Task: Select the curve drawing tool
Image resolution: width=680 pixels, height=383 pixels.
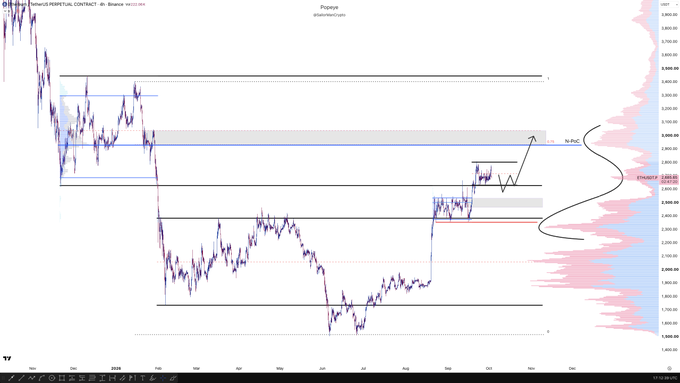Action: (42, 378)
